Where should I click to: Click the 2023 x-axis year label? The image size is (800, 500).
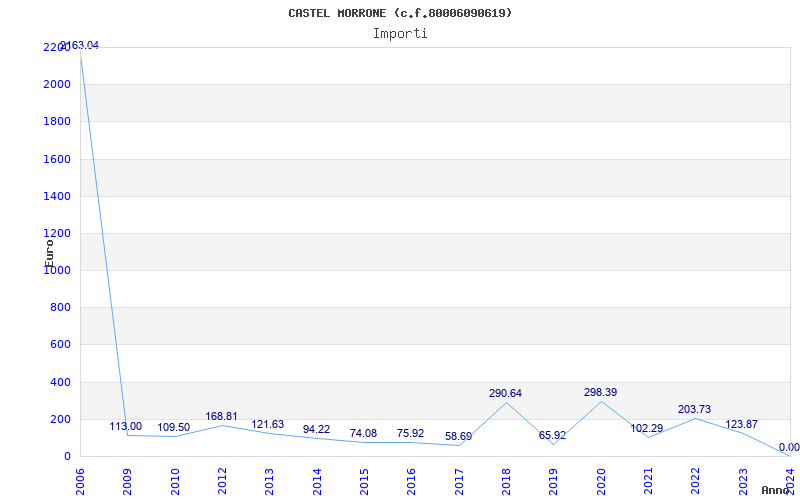(x=743, y=482)
